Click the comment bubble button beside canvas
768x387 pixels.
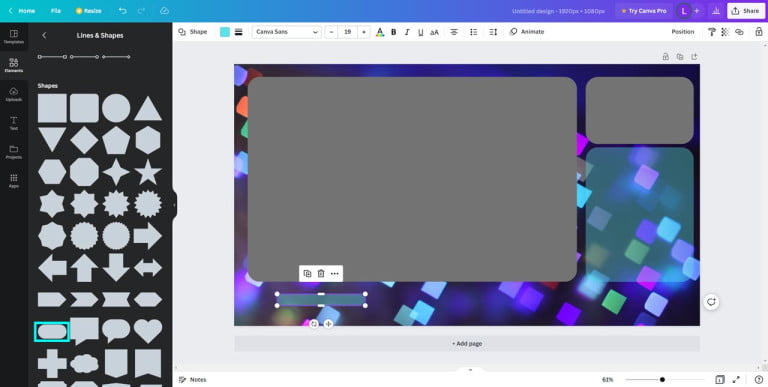point(711,302)
